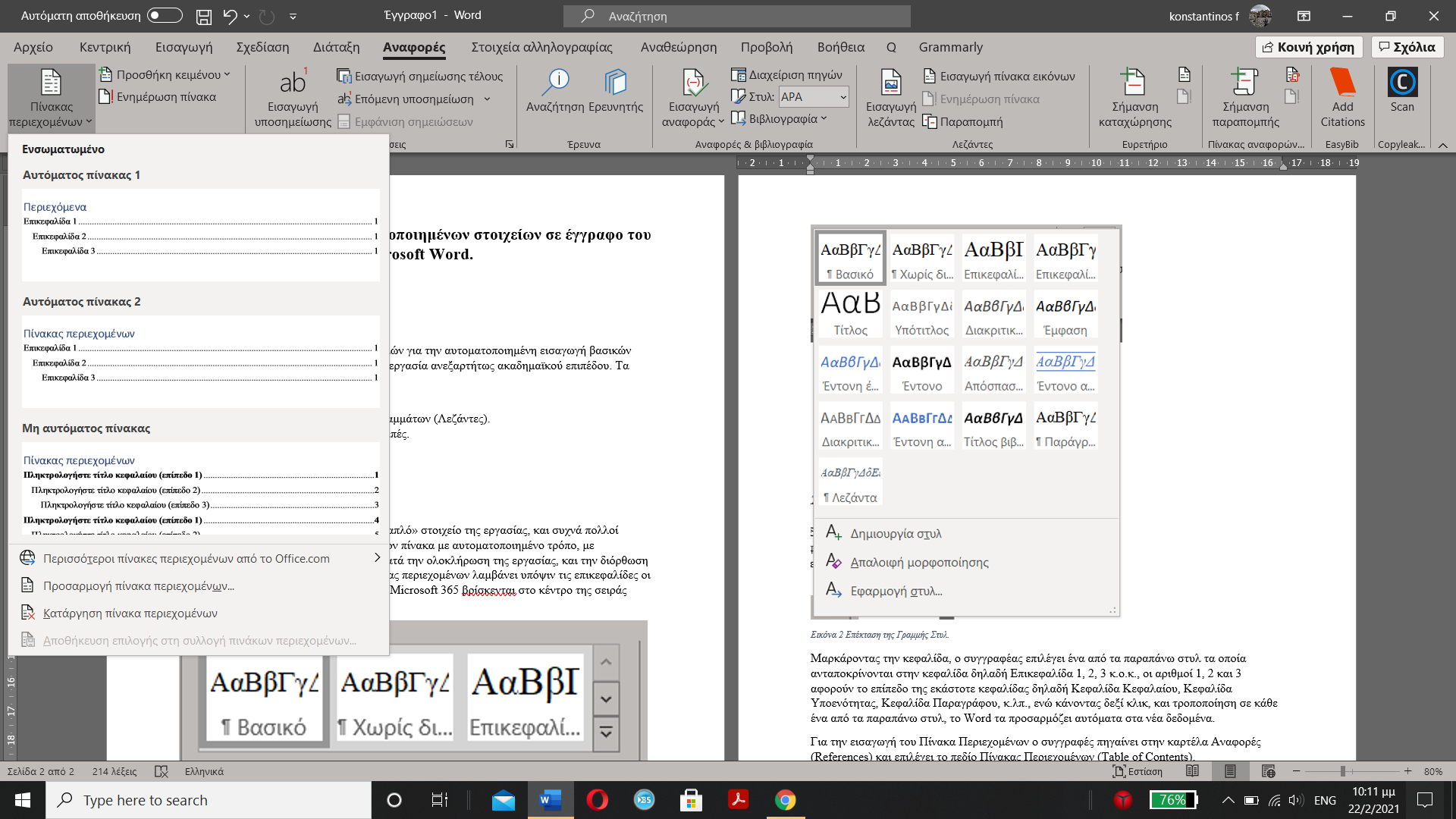1456x819 pixels.
Task: Click the taskbar Type here to search box
Action: (x=209, y=800)
